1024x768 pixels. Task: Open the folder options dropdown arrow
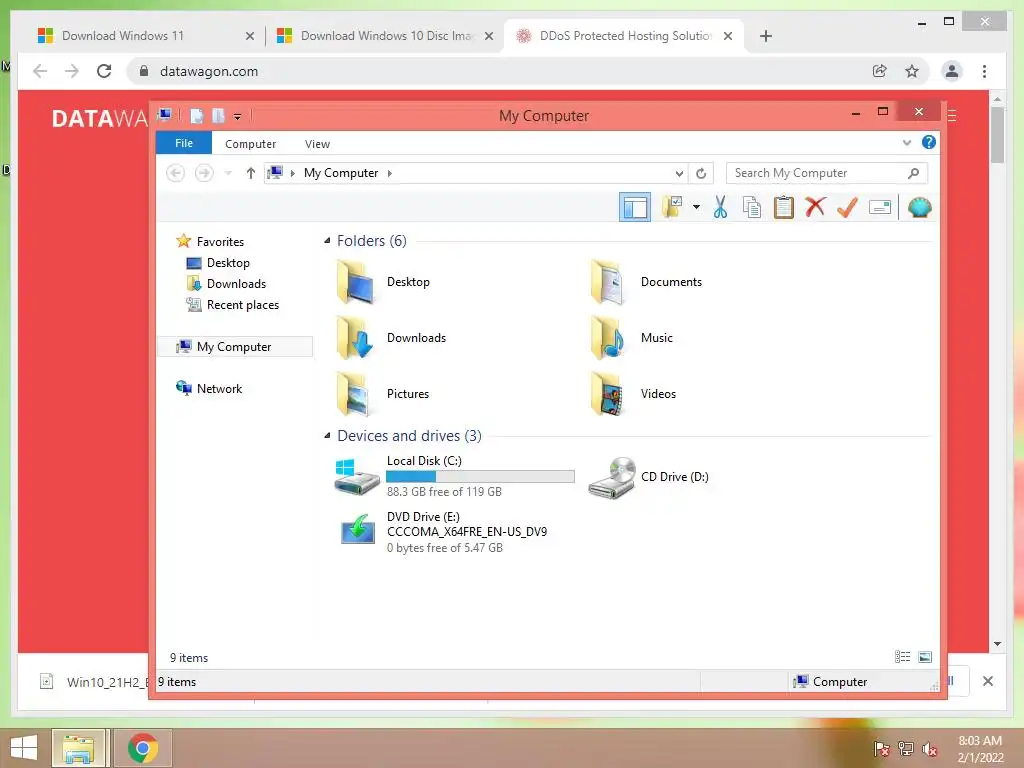click(x=696, y=208)
